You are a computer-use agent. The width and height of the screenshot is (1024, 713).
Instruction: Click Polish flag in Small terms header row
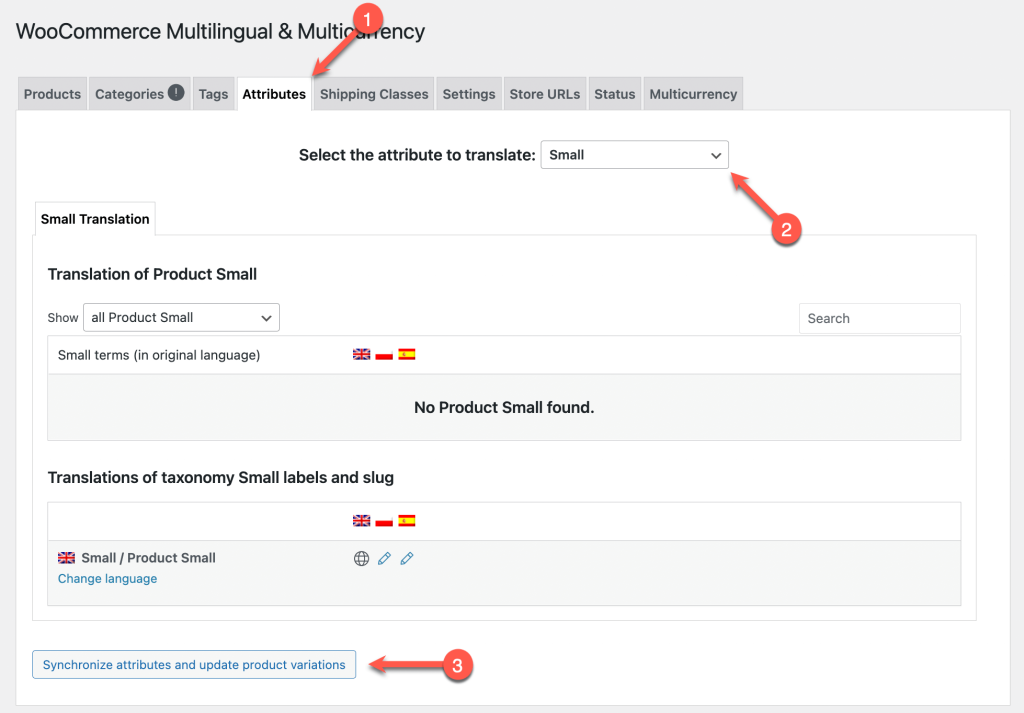point(384,355)
